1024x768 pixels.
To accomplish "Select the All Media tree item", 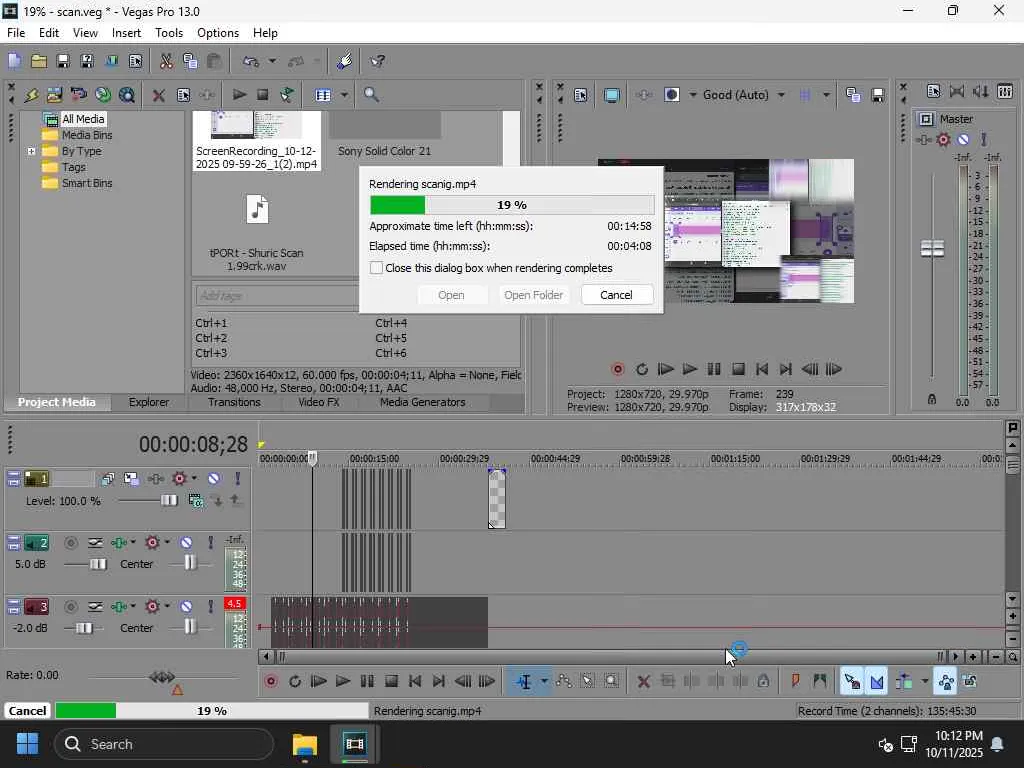I will (x=83, y=120).
